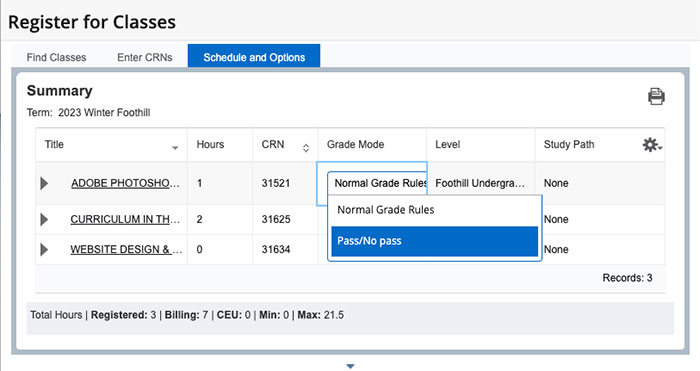Expand the CURRICULUM IN TH... row

coord(44,219)
